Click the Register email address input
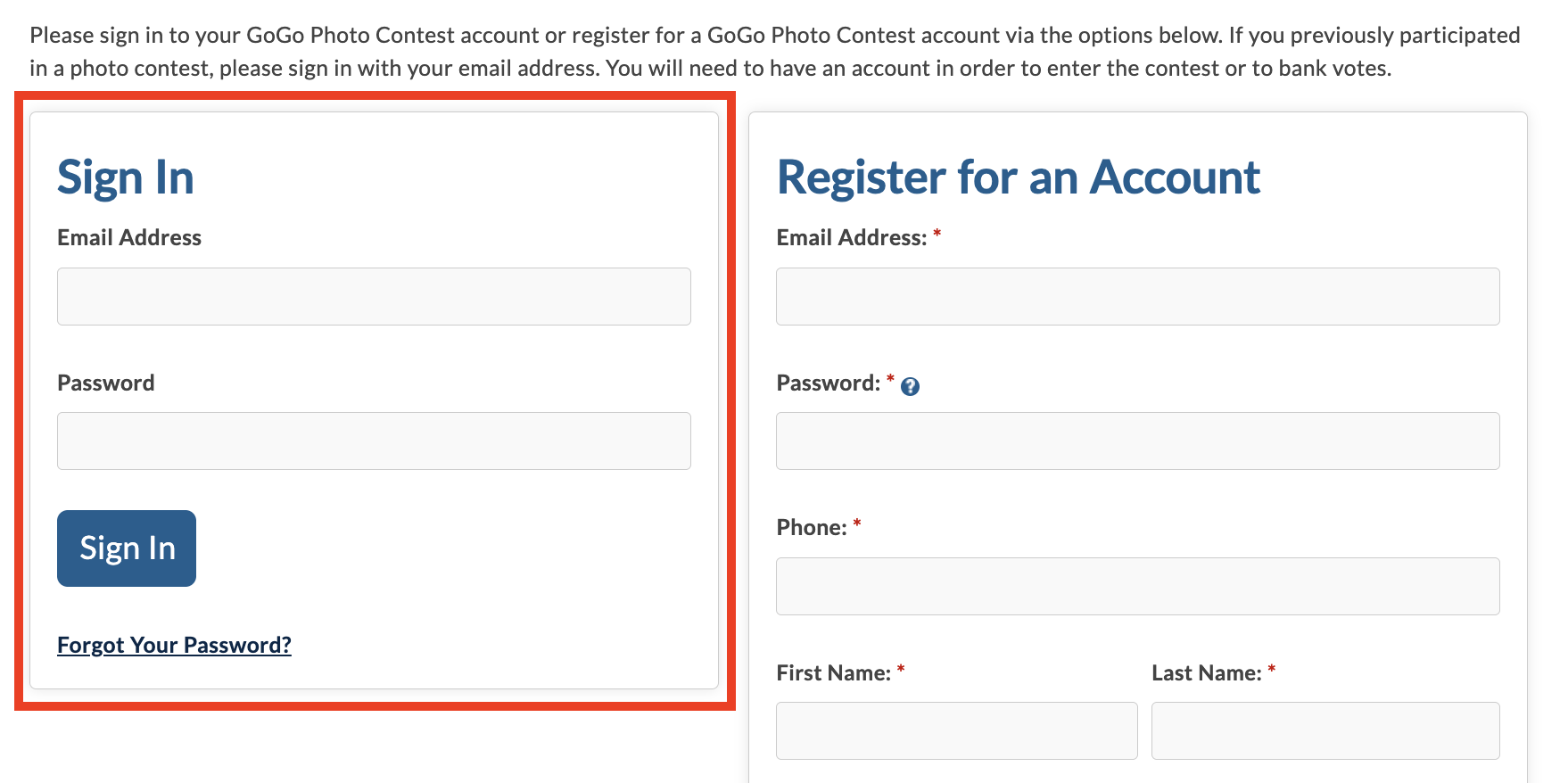This screenshot has width=1568, height=783. pyautogui.click(x=1137, y=296)
